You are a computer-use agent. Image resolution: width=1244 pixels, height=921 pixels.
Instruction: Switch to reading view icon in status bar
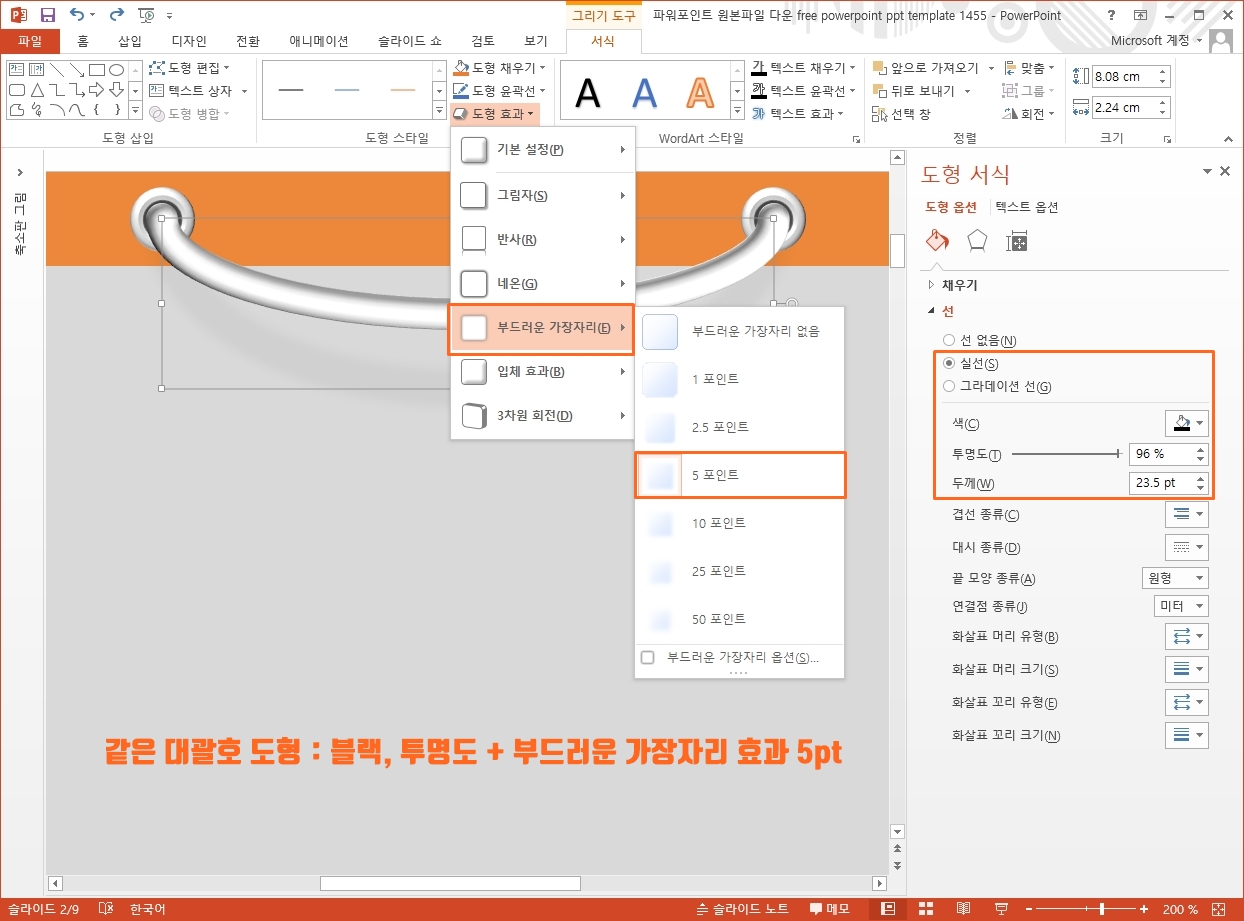pyautogui.click(x=963, y=909)
